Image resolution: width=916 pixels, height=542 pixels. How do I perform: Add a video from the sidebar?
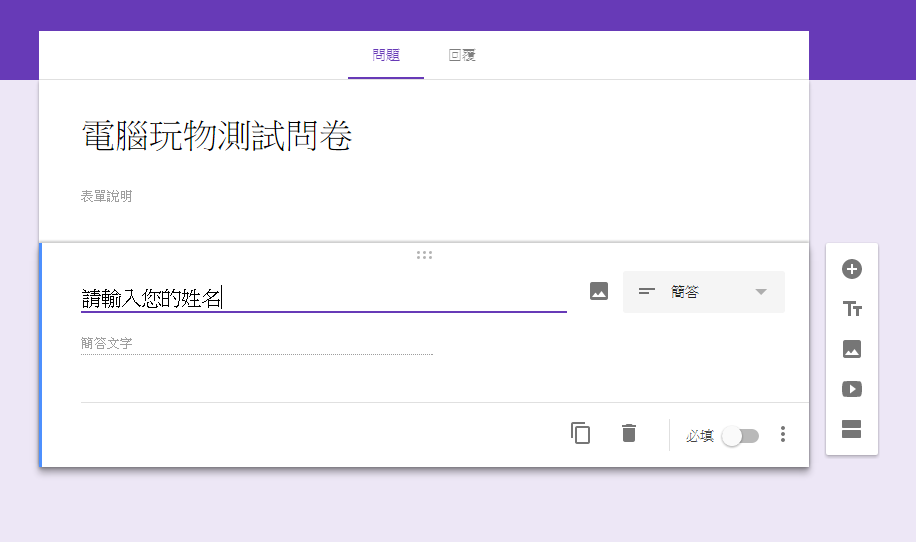tap(851, 389)
